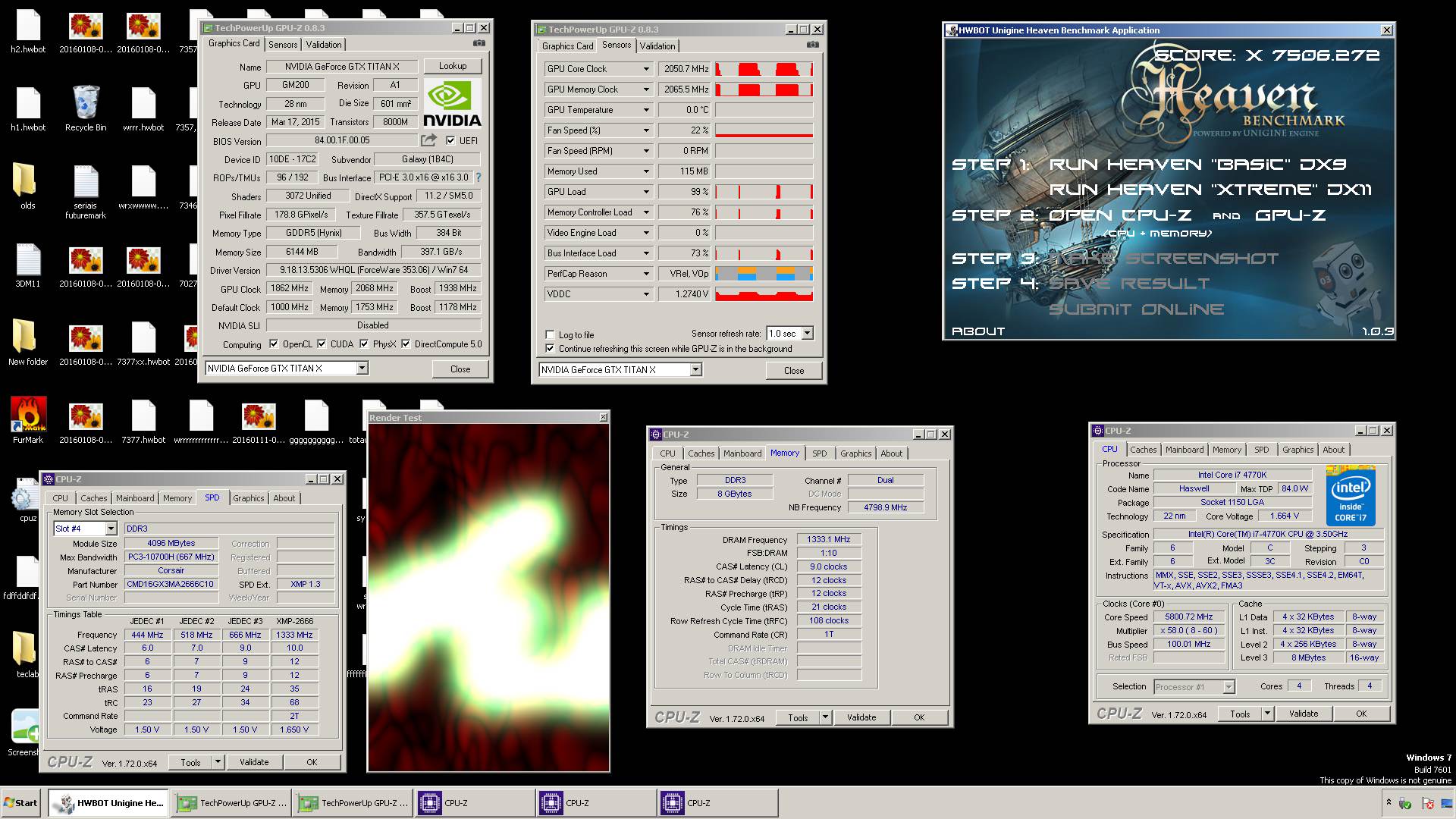Click the GPU-Z screenshot camera icon on Graphics Card window
Screen dimensions: 1456x819
tap(479, 43)
